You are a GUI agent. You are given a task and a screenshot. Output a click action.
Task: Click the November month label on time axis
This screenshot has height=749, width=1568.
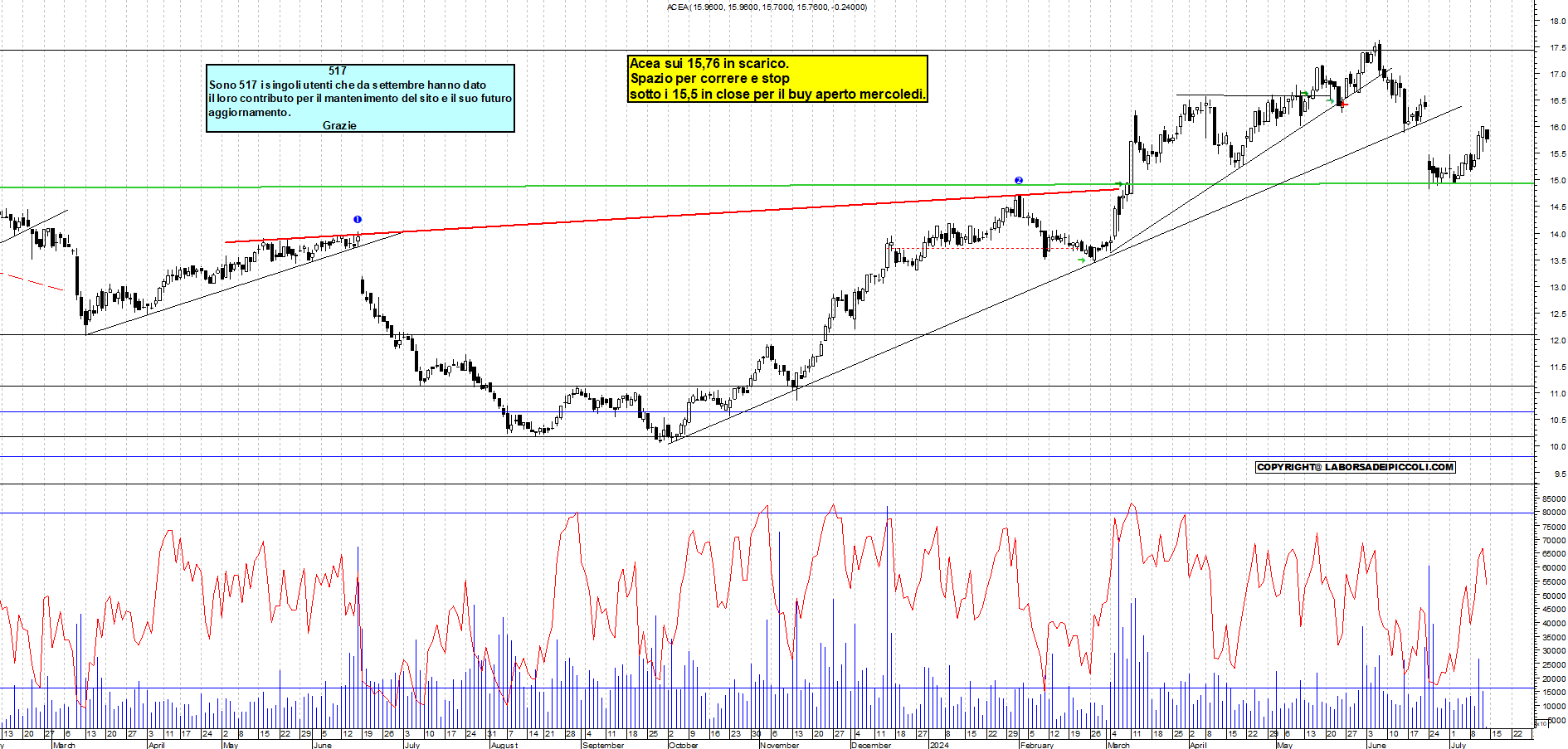coord(780,745)
